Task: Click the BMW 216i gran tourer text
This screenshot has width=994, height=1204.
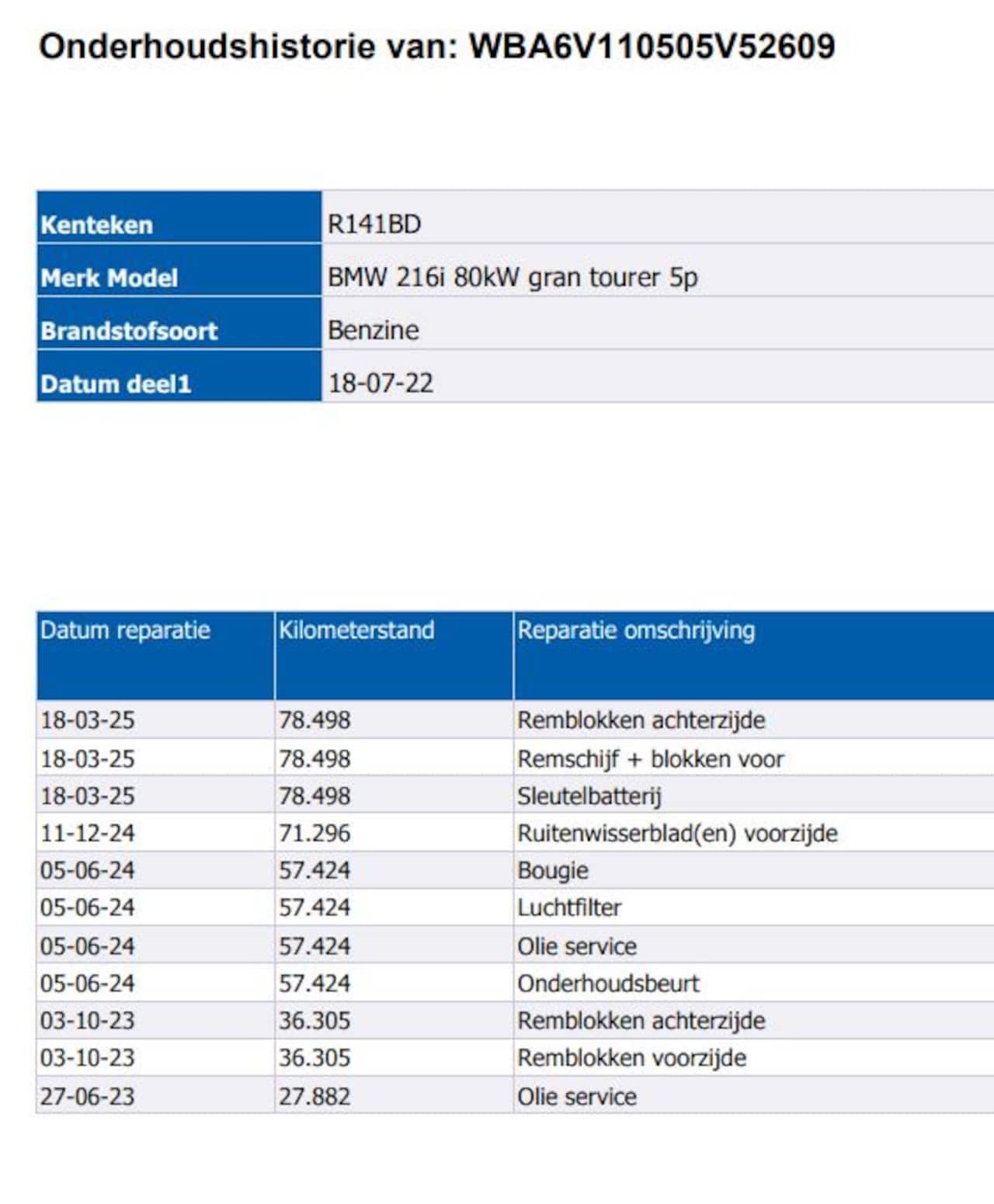Action: click(512, 277)
